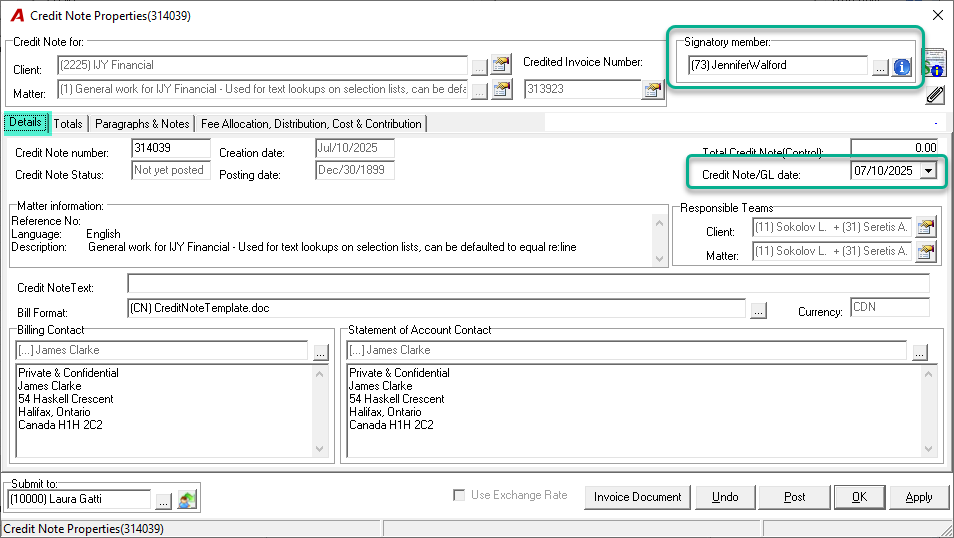
Task: Open matter properties icon beside Matter field
Action: point(501,89)
